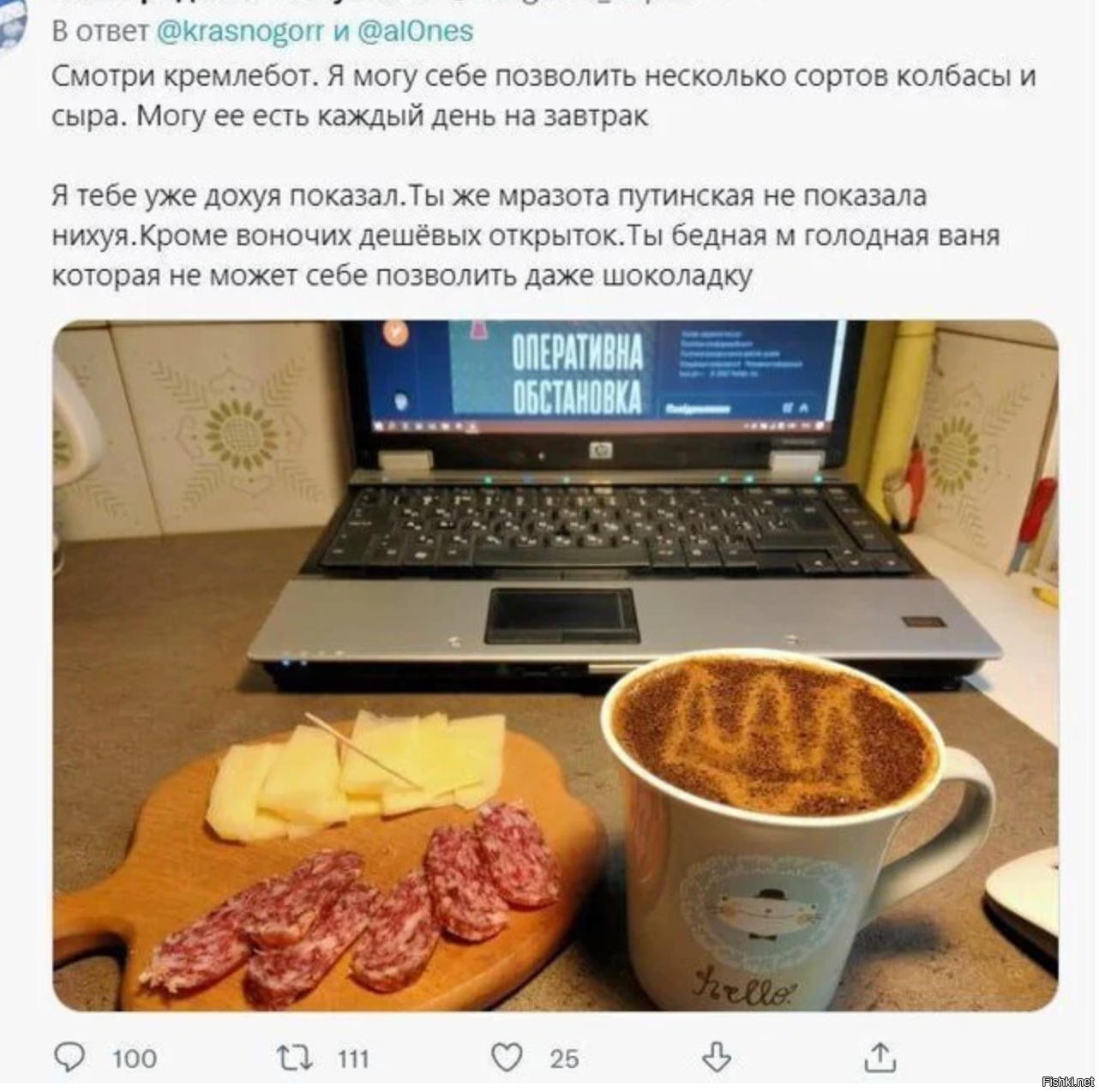Click the tweet text starting 'Смотри кремлебот'
1099x1092 pixels.
[x=543, y=95]
